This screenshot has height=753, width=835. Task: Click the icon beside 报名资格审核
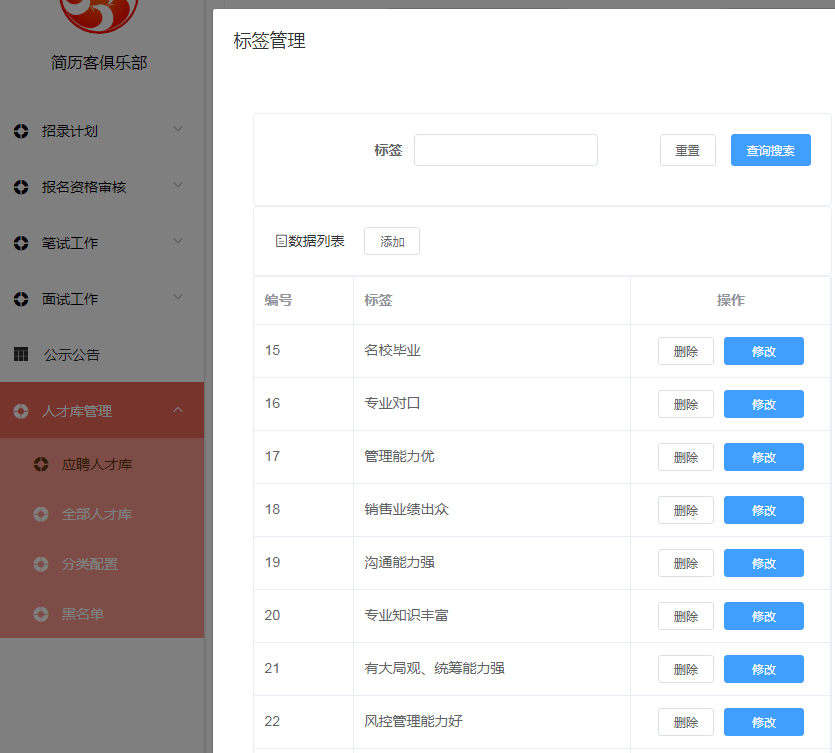point(21,187)
